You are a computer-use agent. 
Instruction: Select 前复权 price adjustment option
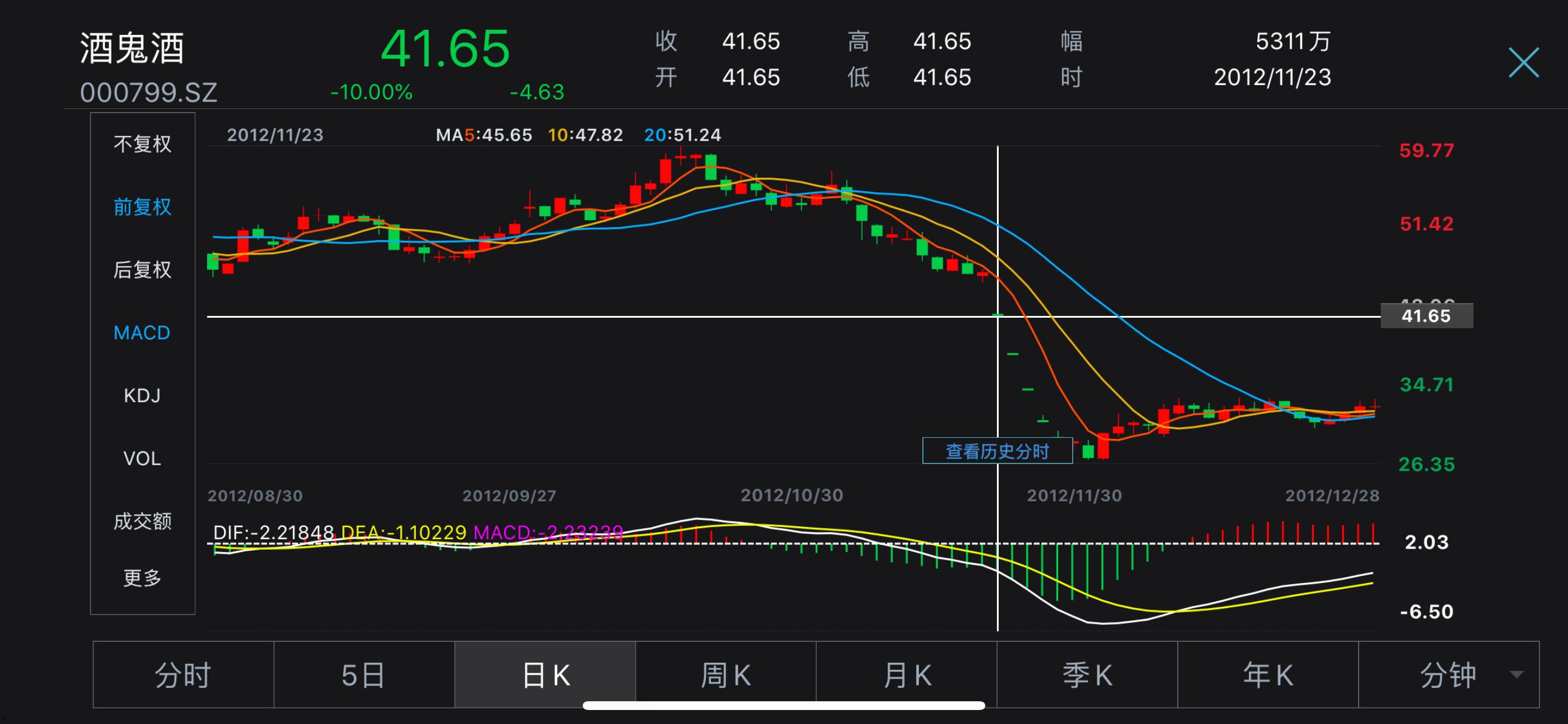pos(142,207)
